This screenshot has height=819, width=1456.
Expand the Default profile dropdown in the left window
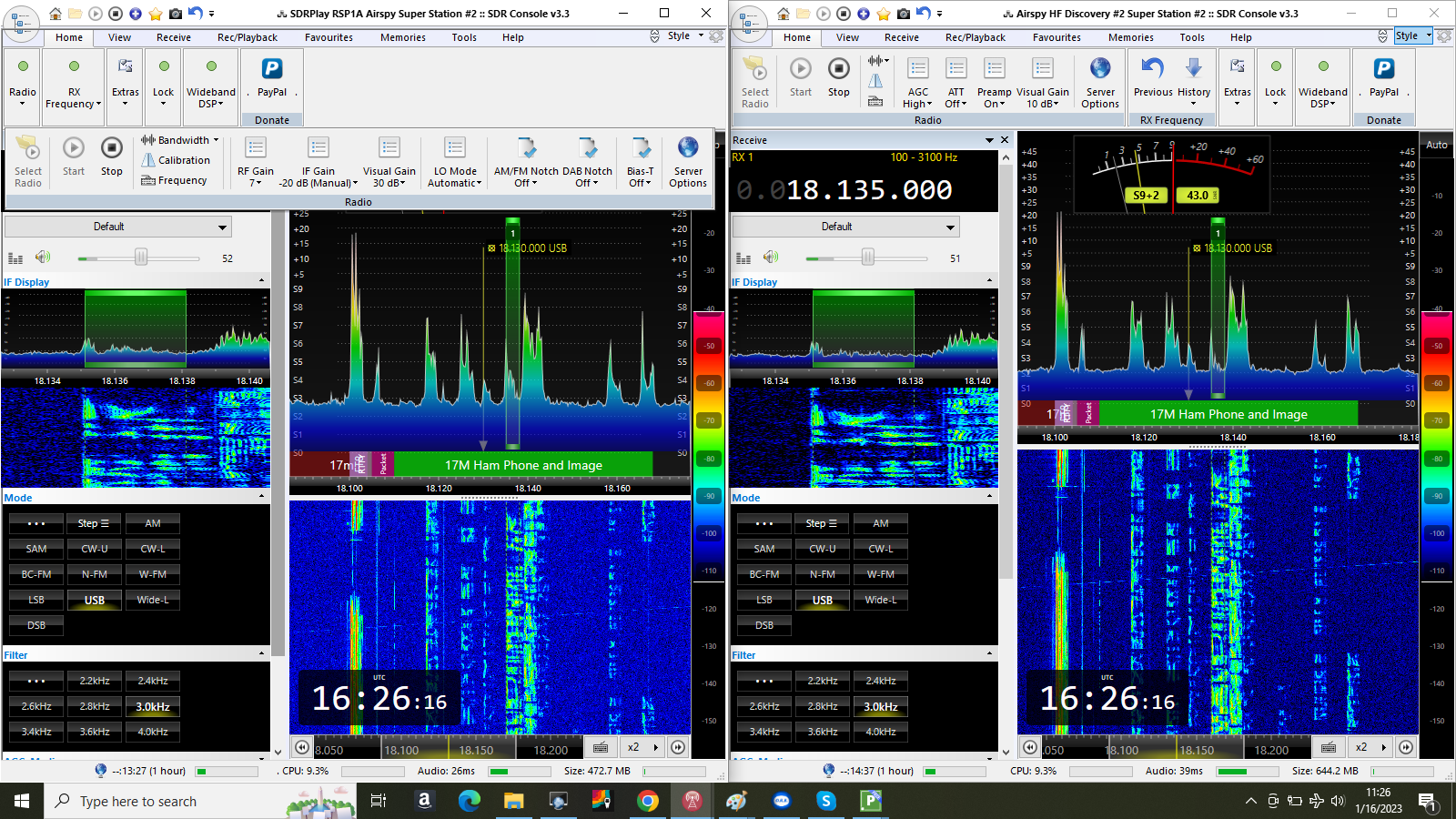(222, 227)
